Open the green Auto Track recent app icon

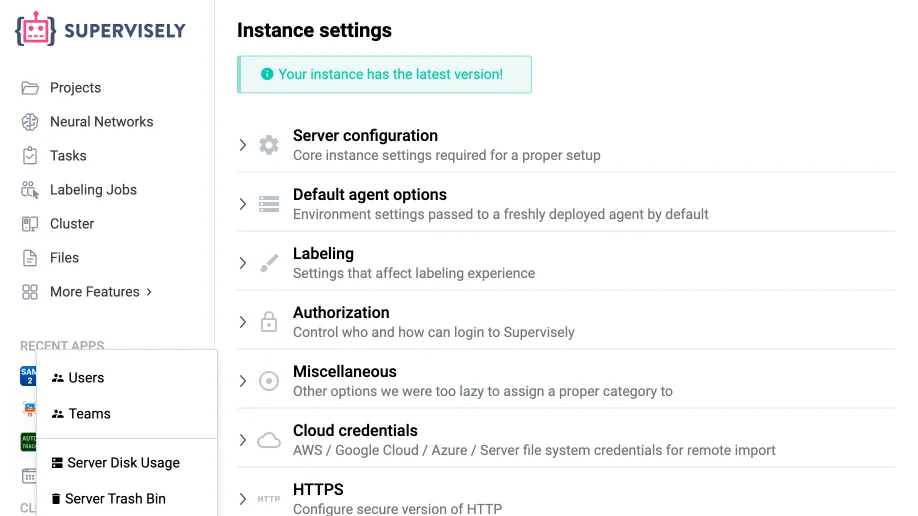(28, 442)
